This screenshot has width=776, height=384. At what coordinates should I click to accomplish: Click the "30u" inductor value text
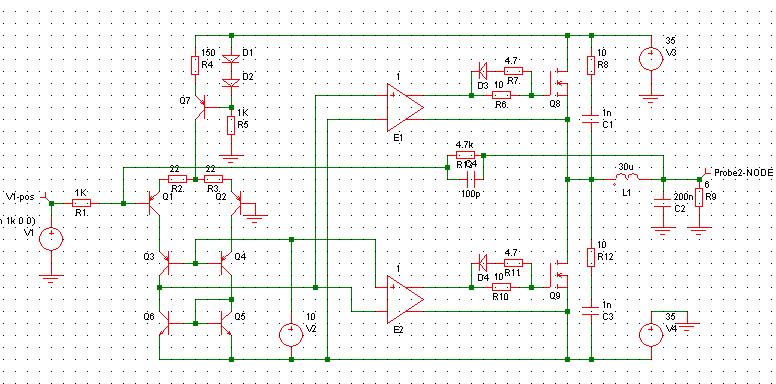[627, 166]
